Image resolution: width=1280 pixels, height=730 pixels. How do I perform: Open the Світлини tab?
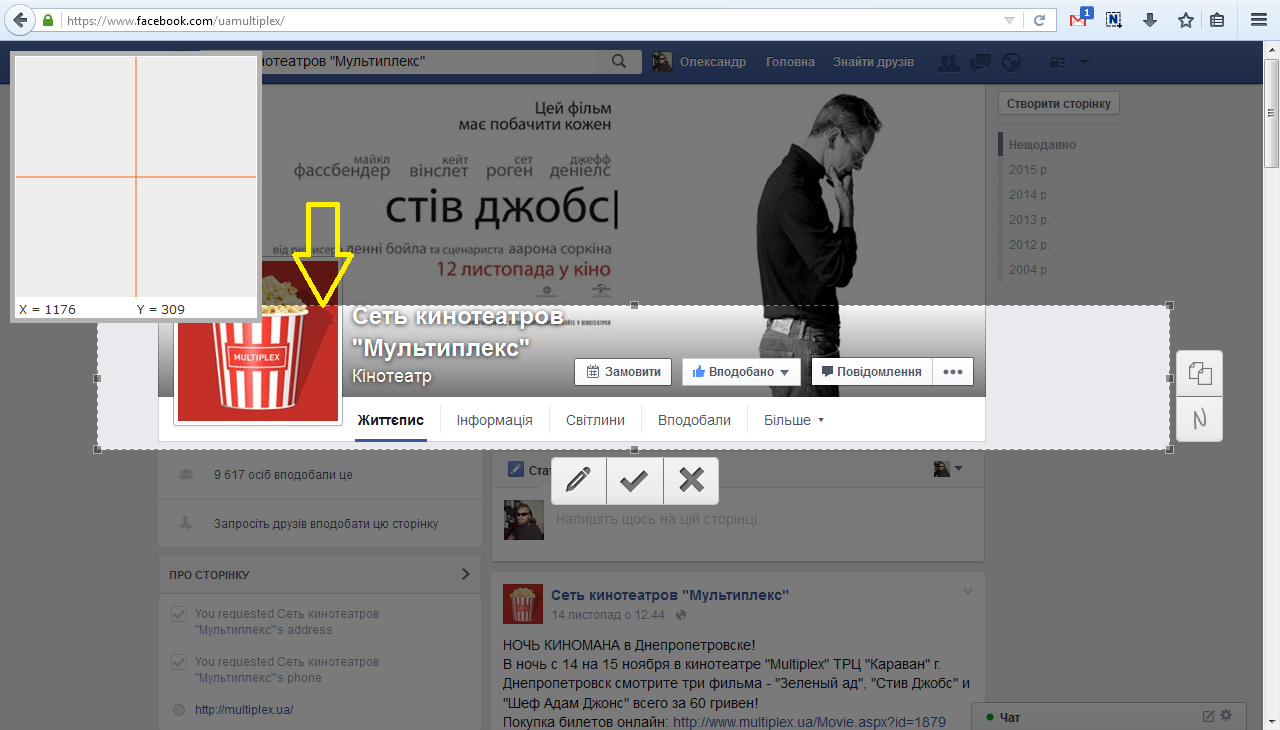(x=595, y=420)
